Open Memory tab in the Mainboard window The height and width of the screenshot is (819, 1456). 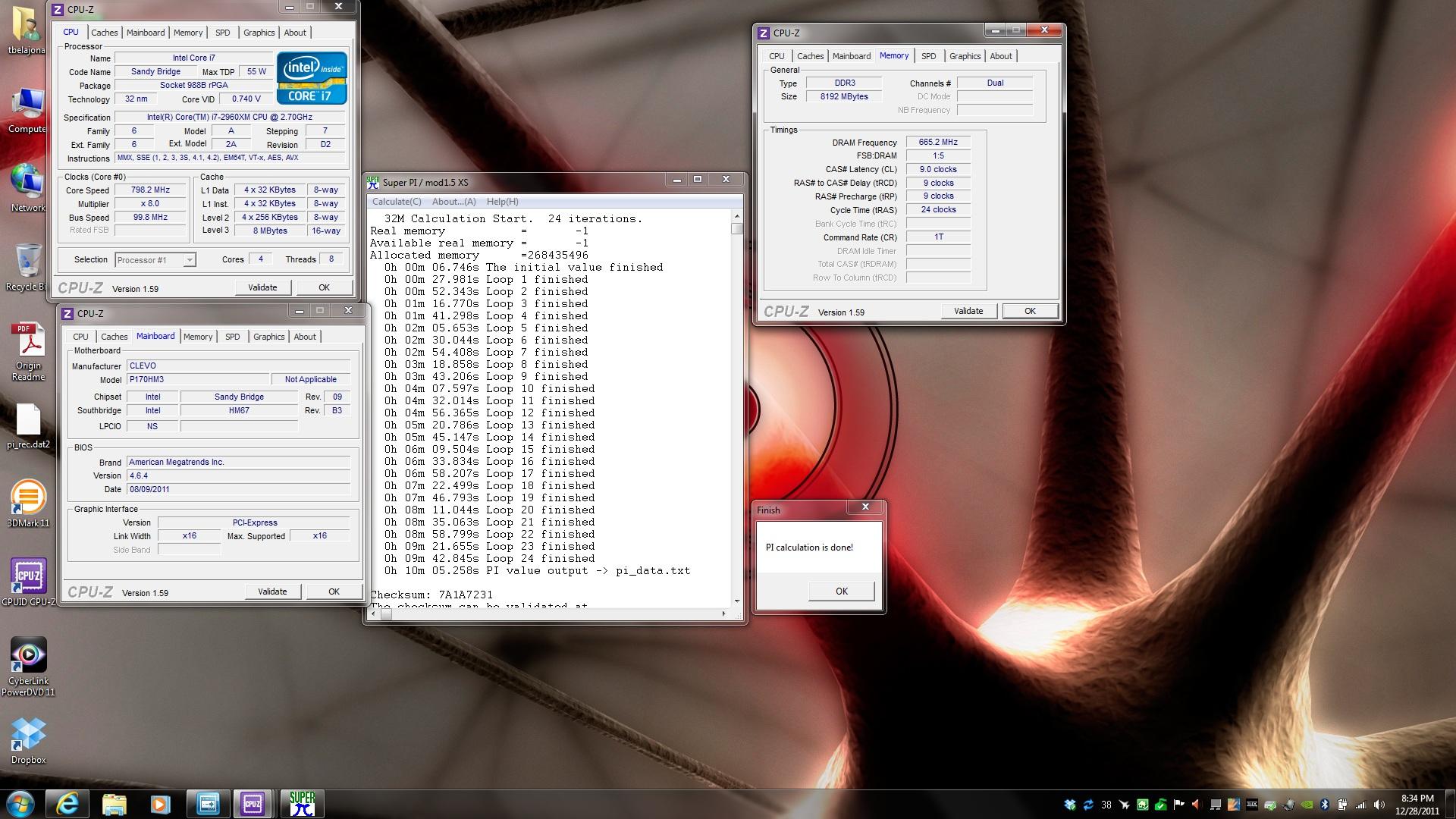pos(198,337)
